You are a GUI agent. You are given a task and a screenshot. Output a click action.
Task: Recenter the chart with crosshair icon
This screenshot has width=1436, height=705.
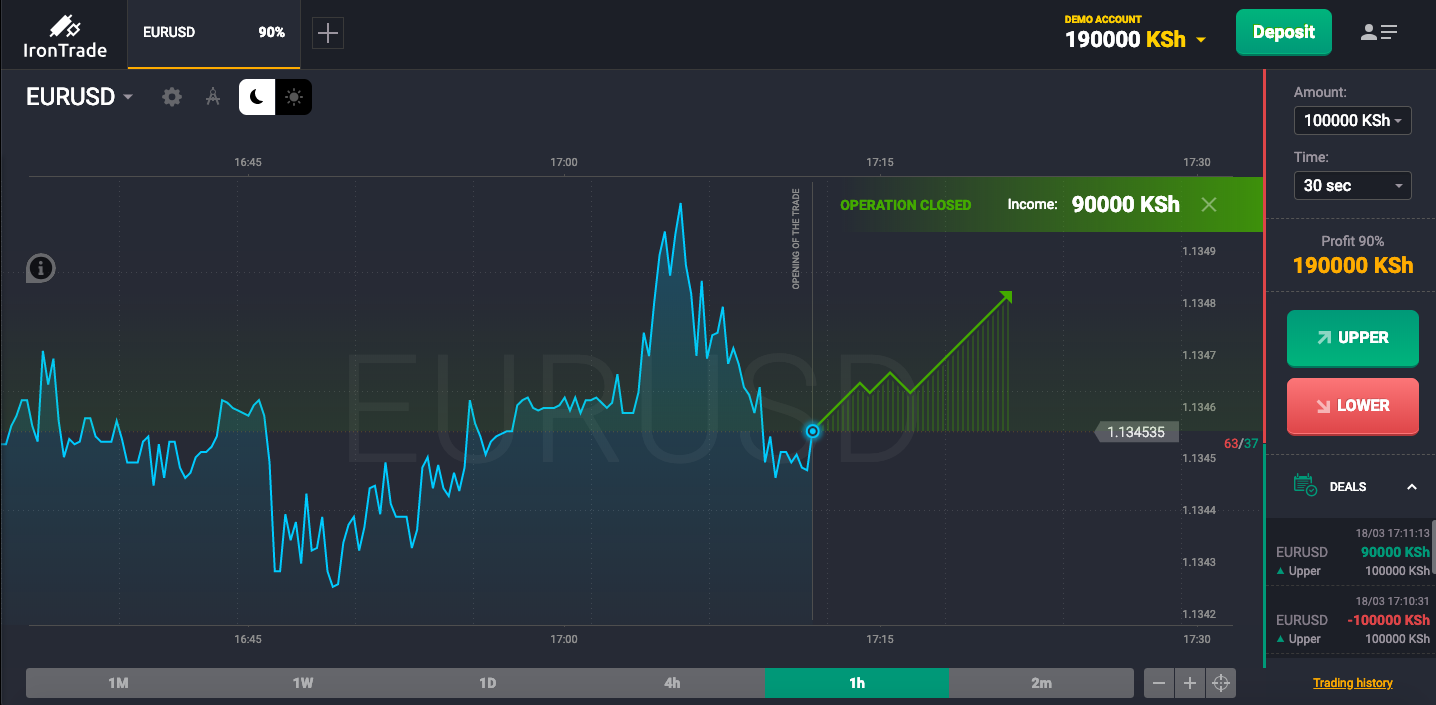coord(1221,683)
